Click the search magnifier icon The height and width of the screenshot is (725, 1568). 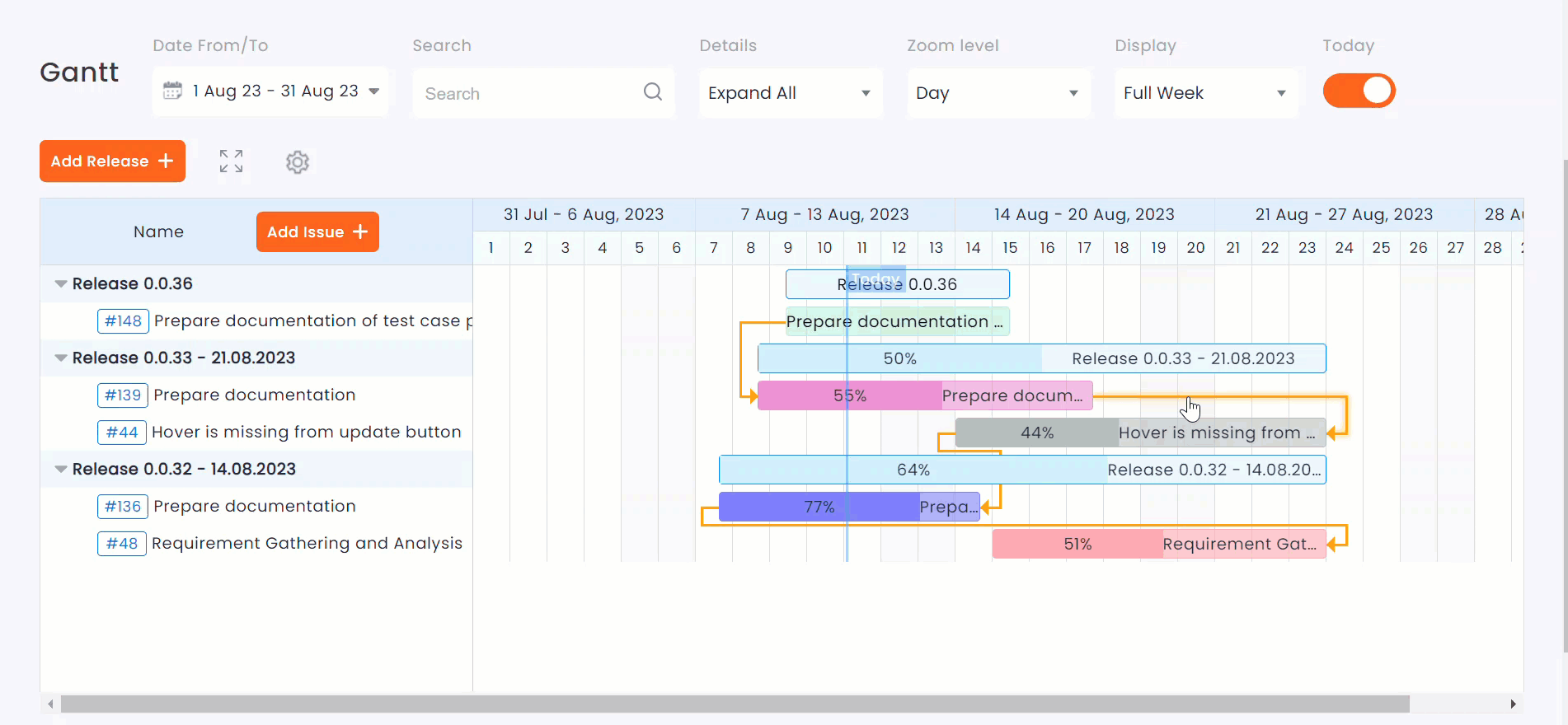tap(652, 92)
